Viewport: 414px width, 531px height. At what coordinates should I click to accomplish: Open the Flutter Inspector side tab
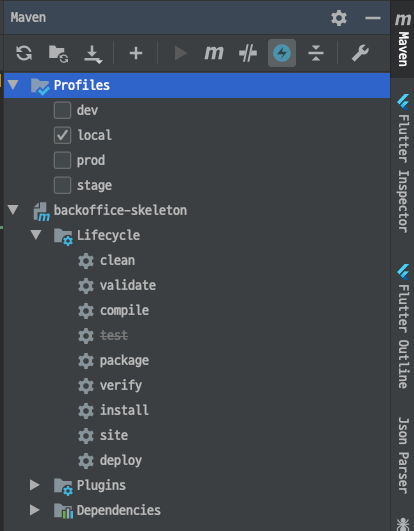point(403,164)
